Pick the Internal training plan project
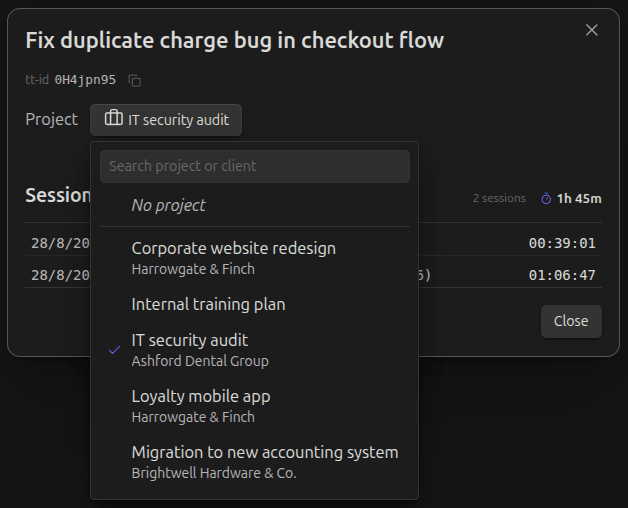This screenshot has width=628, height=508. click(x=255, y=304)
